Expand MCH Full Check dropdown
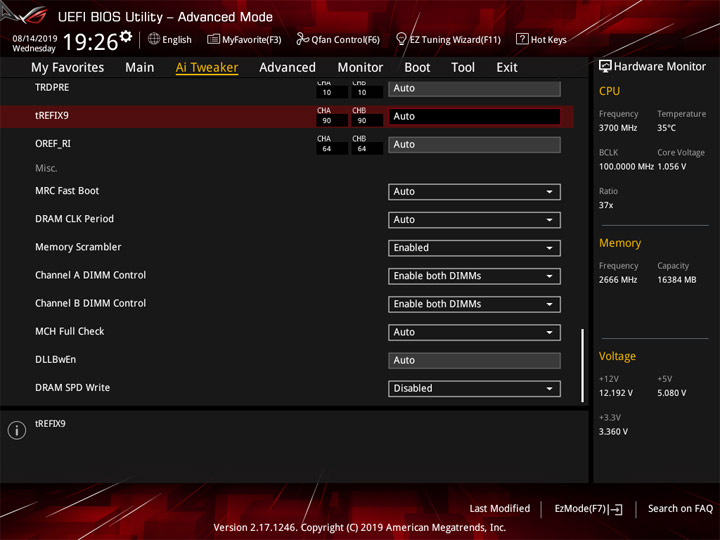This screenshot has width=720, height=540. [474, 332]
